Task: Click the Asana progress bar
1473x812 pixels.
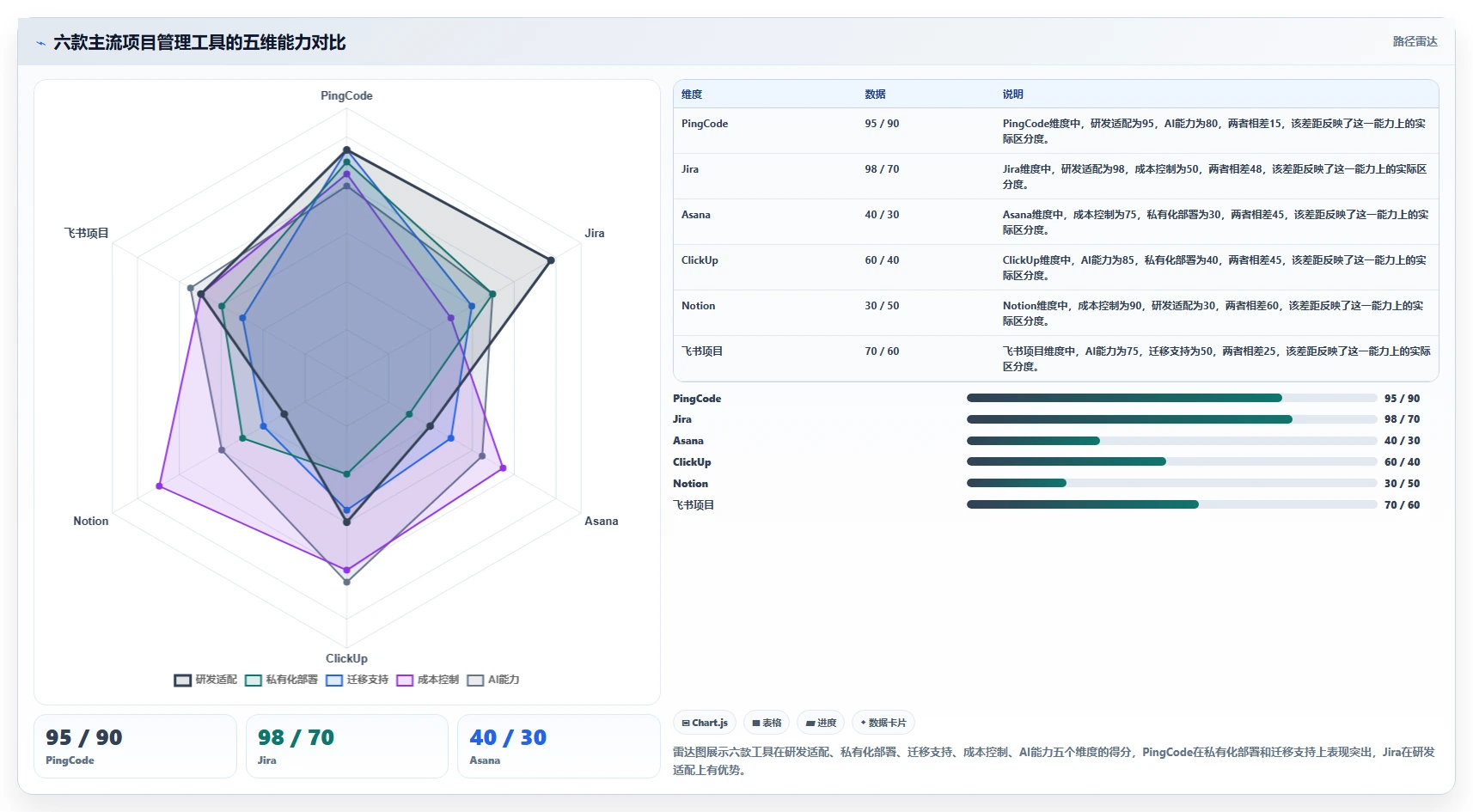Action: (x=1171, y=441)
